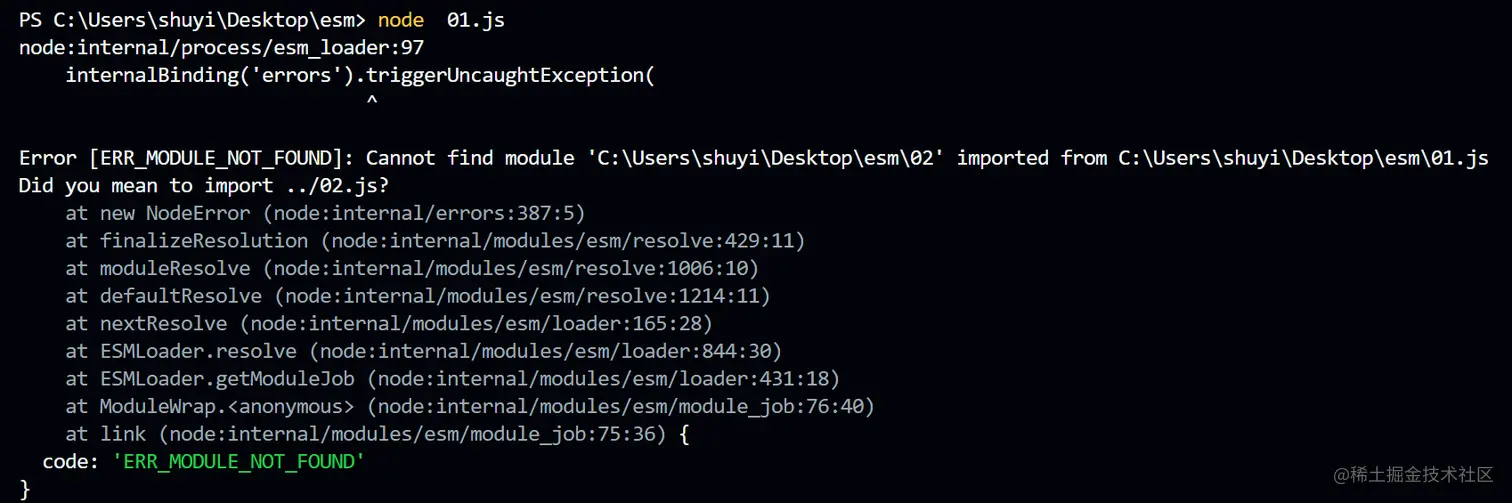Click the caret marker under the error line
1512x503 pixels.
tap(371, 101)
